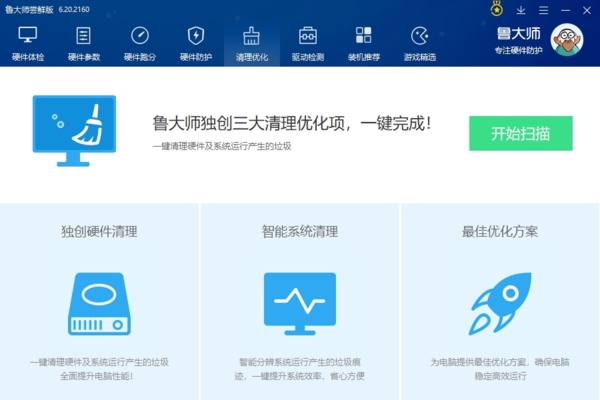Start scanning with 开始扫描 button
Screen dimensions: 600x400
click(521, 133)
